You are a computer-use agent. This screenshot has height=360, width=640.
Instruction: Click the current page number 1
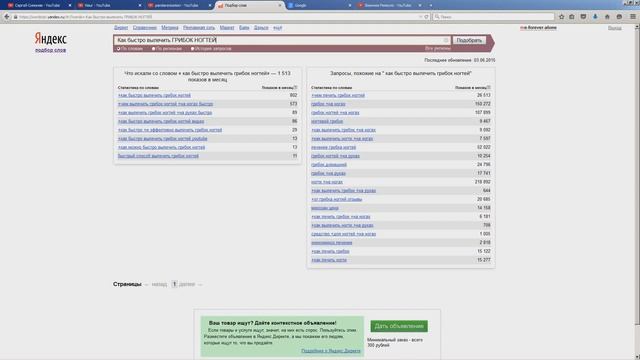tap(174, 284)
